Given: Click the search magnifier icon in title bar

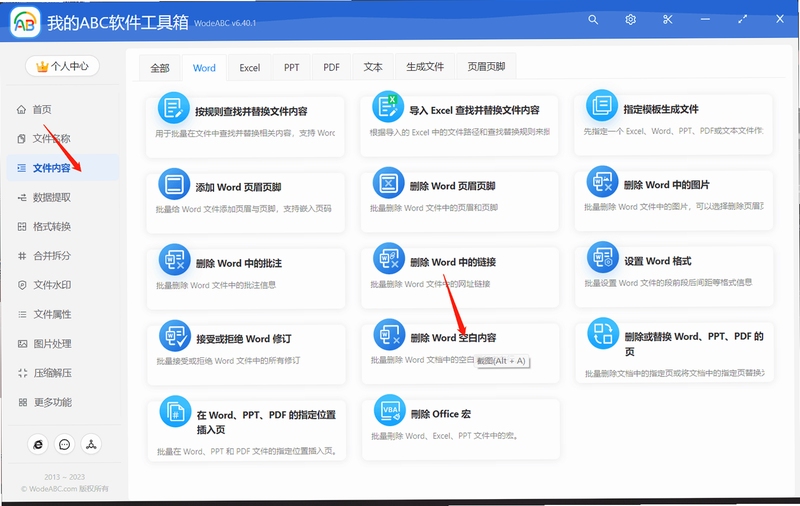Looking at the screenshot, I should (x=593, y=19).
